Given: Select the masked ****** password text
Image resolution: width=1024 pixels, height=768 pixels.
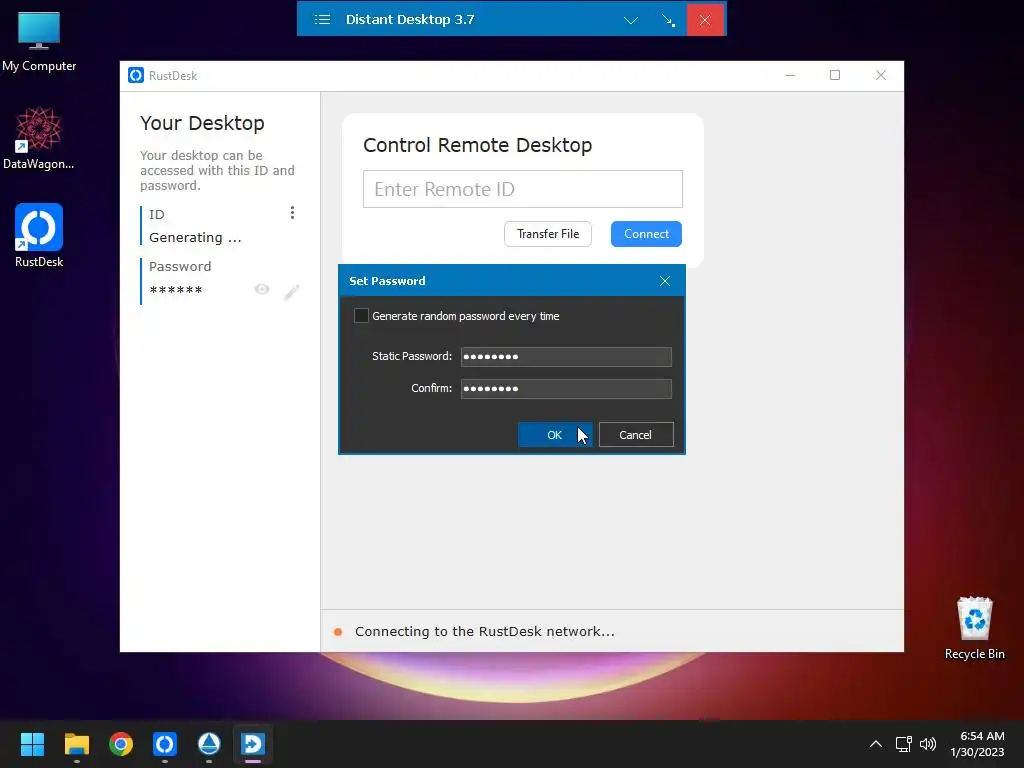Looking at the screenshot, I should click(x=176, y=290).
